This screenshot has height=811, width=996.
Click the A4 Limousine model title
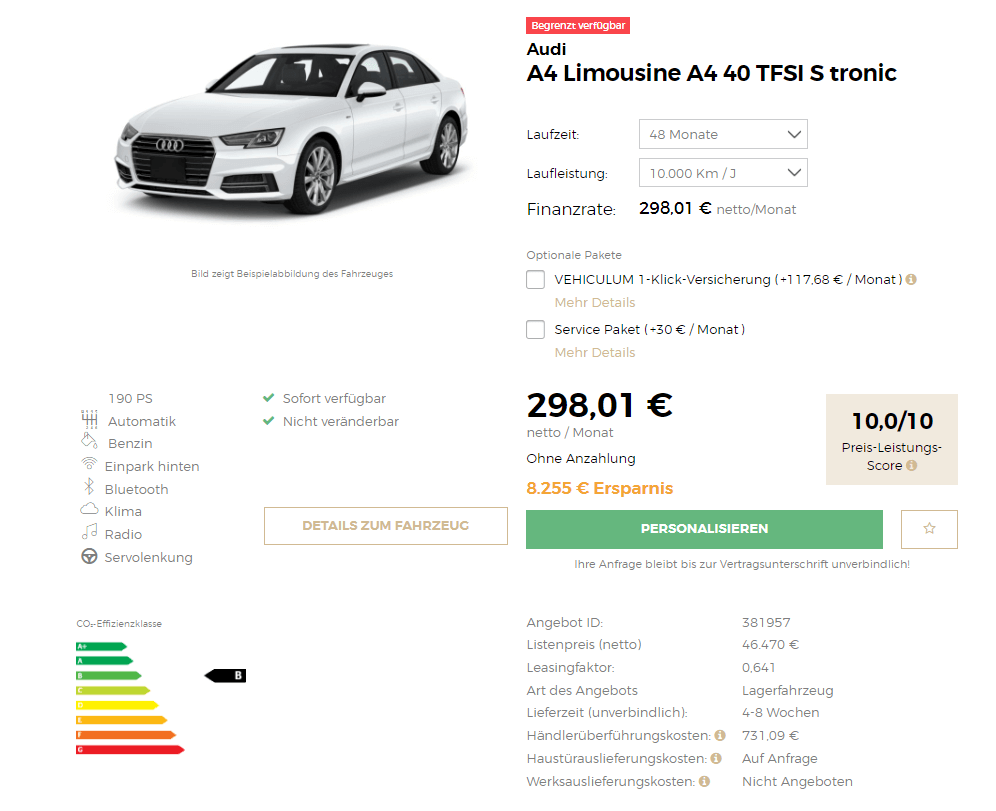pos(711,73)
